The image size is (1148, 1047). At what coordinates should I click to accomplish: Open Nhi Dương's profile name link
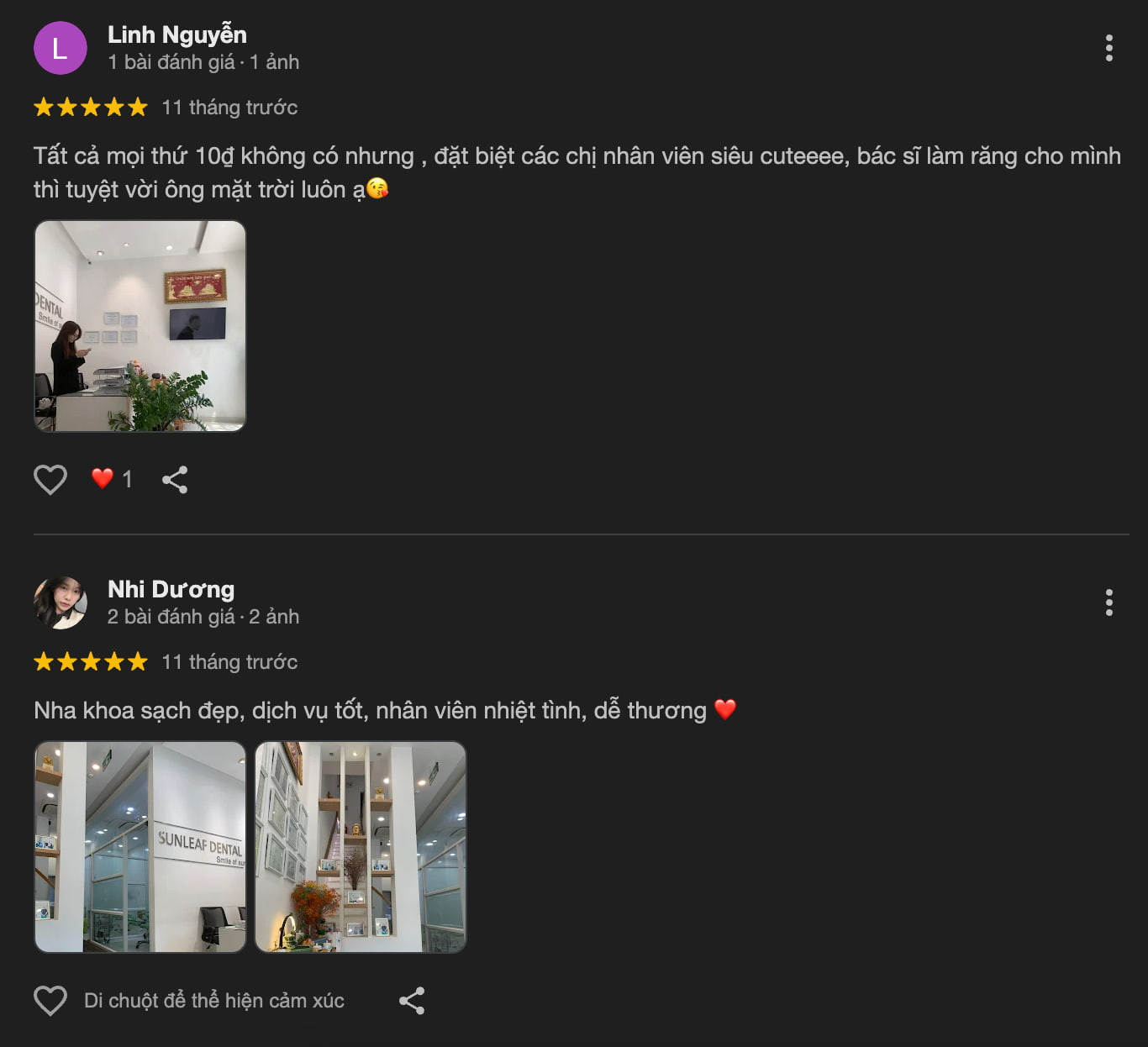pos(171,589)
